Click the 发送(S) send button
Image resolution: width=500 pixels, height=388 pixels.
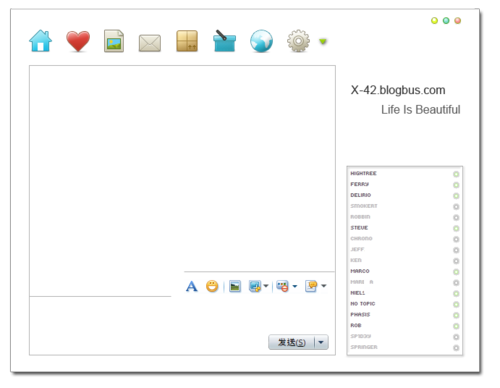tap(292, 342)
